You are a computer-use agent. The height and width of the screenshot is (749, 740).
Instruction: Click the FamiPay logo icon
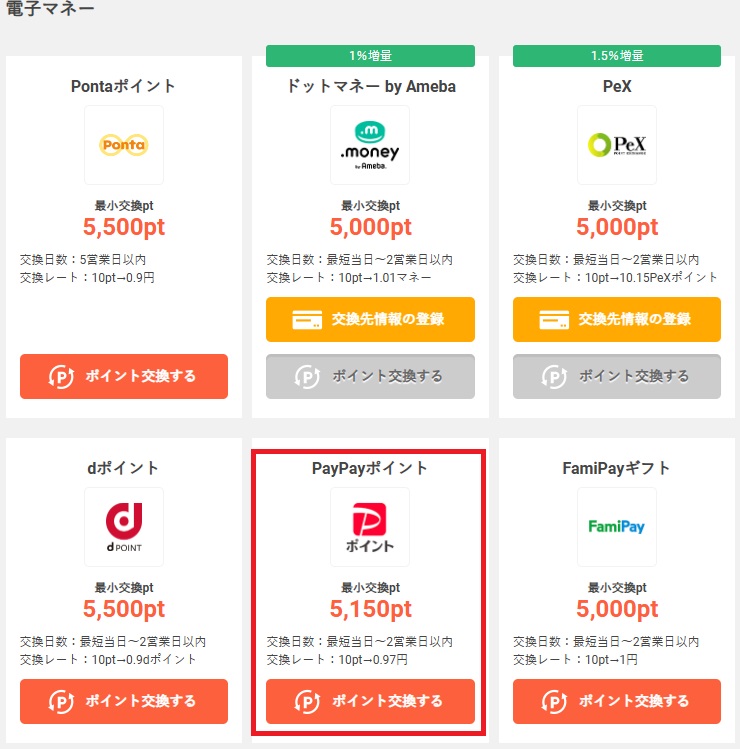tap(617, 527)
